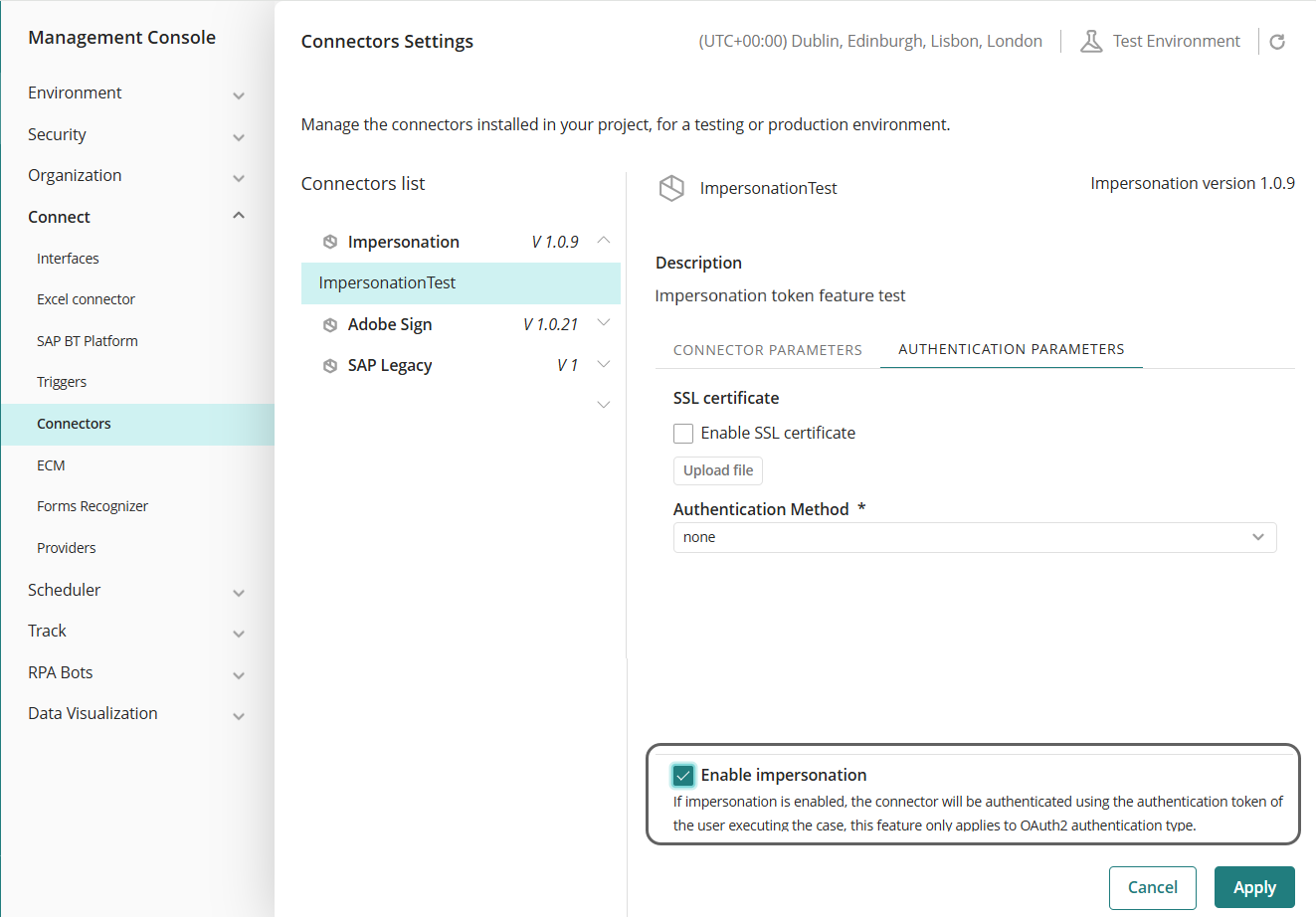Click the refresh icon next to Test Environment

click(x=1277, y=41)
